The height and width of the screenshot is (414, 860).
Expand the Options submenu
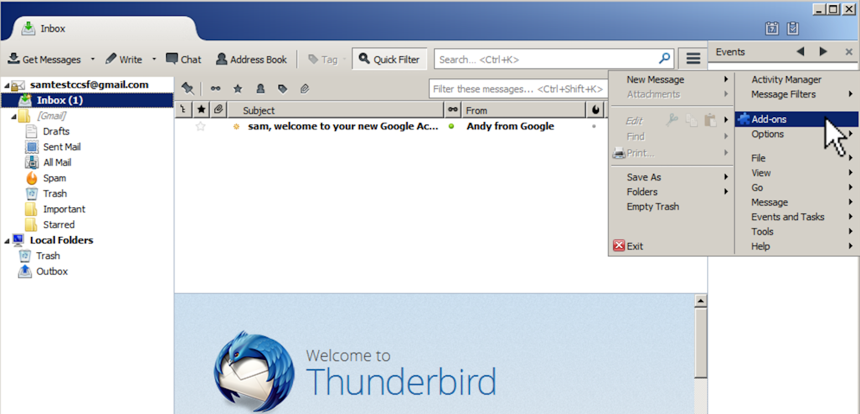pyautogui.click(x=796, y=134)
